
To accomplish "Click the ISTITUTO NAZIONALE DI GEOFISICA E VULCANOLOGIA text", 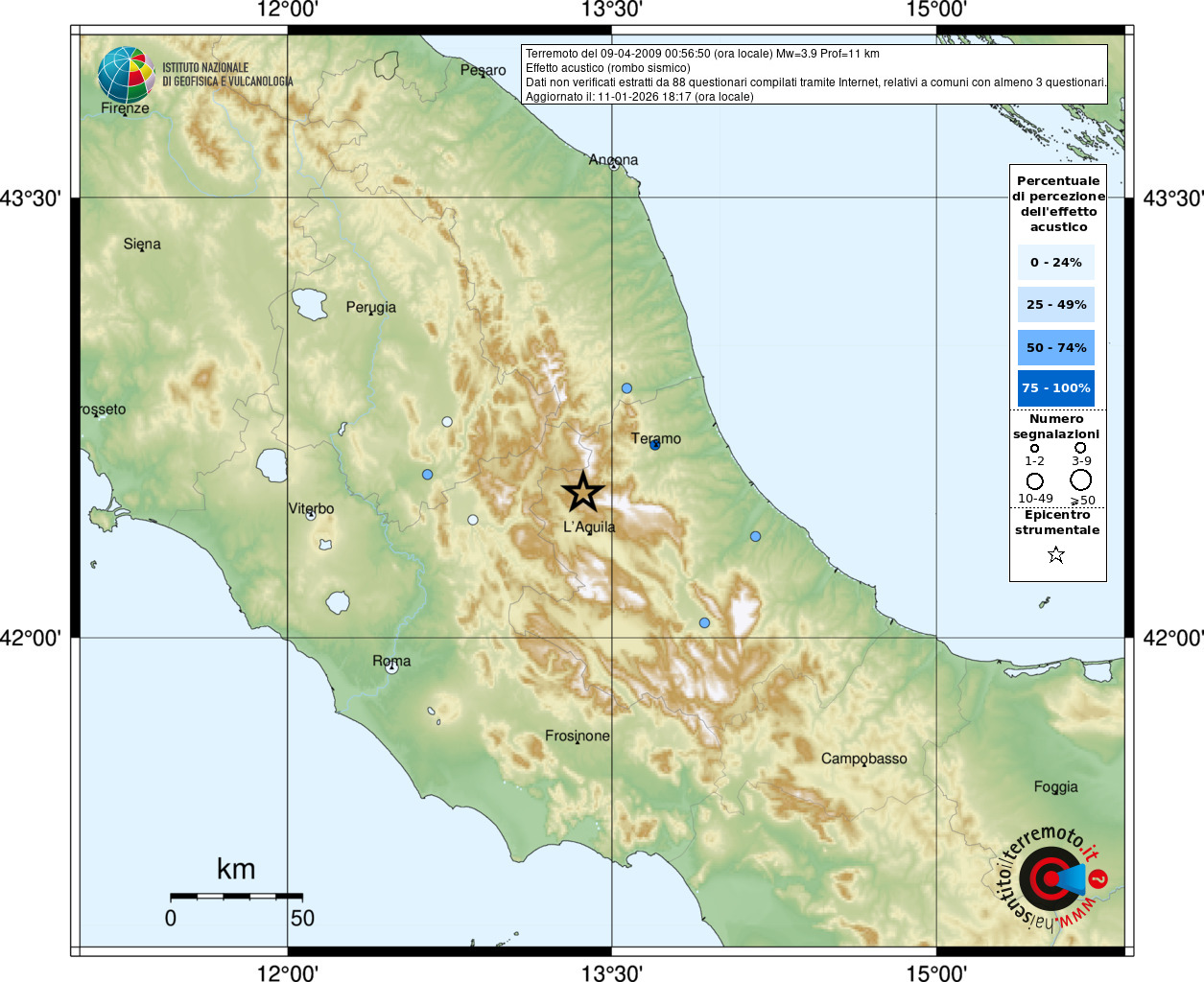I will point(227,75).
